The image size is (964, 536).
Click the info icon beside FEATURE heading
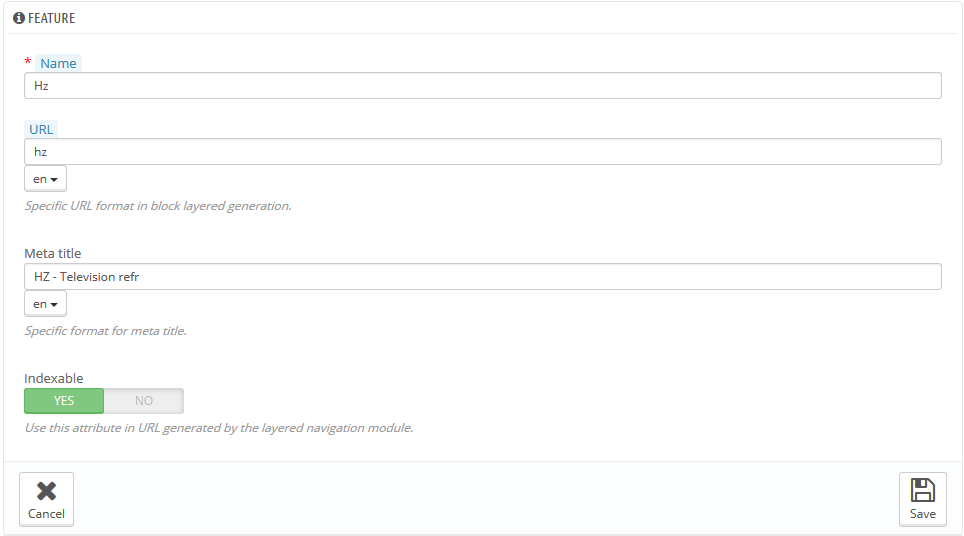pyautogui.click(x=18, y=18)
